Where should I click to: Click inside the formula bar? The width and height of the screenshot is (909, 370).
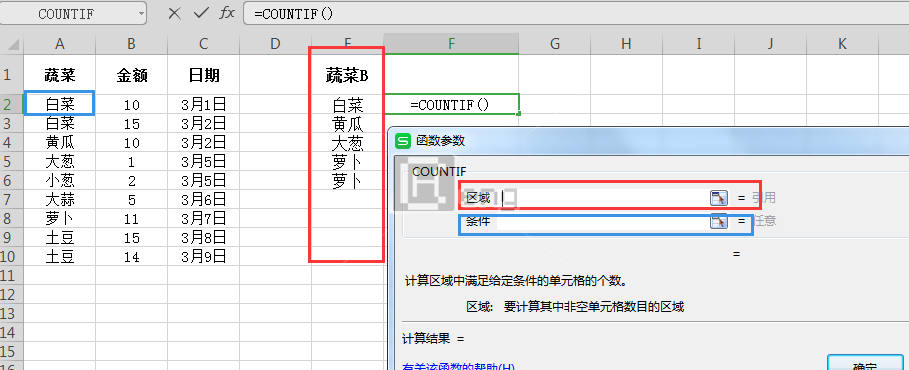click(576, 13)
